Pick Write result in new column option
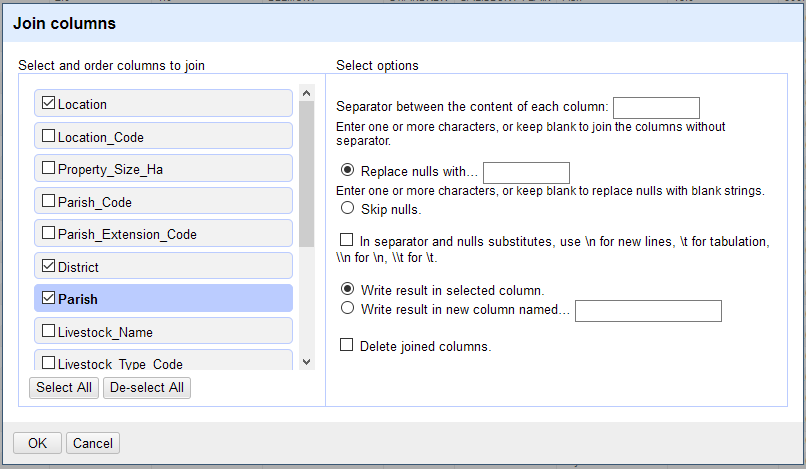The width and height of the screenshot is (806, 469). pyautogui.click(x=348, y=309)
